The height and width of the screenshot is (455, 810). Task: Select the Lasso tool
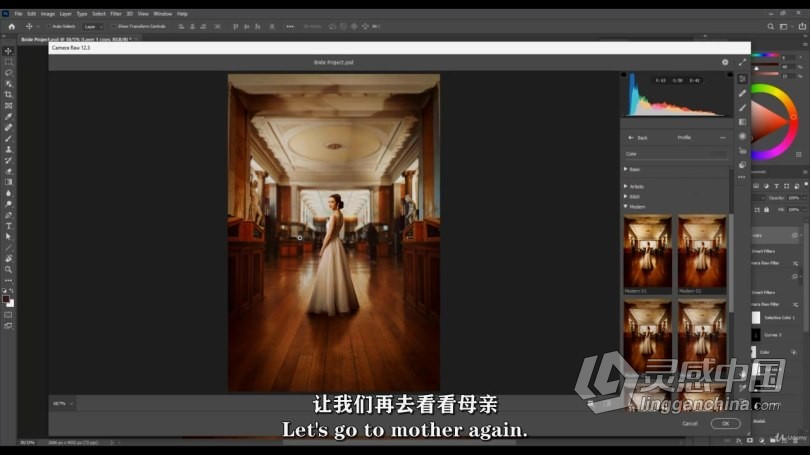point(8,73)
